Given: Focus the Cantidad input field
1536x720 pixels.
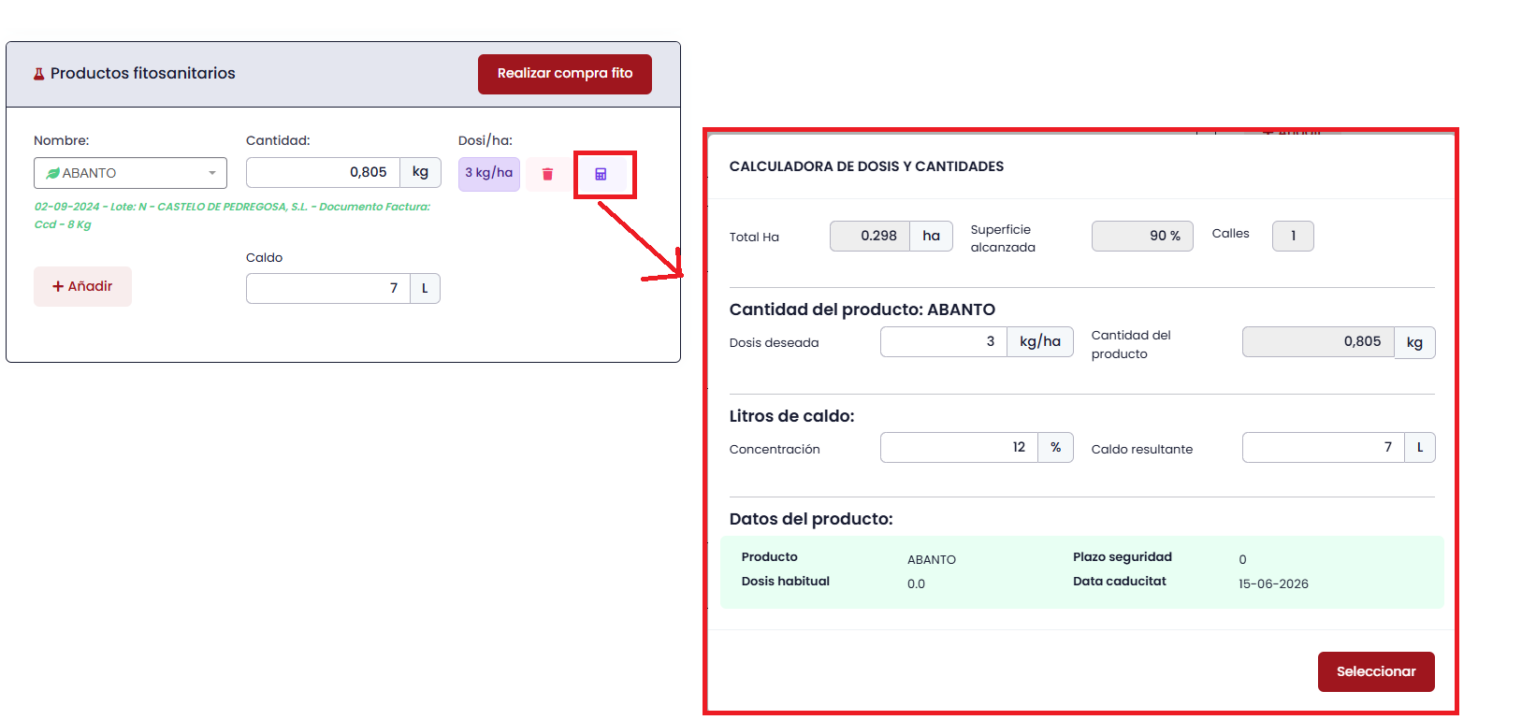Looking at the screenshot, I should tap(323, 172).
